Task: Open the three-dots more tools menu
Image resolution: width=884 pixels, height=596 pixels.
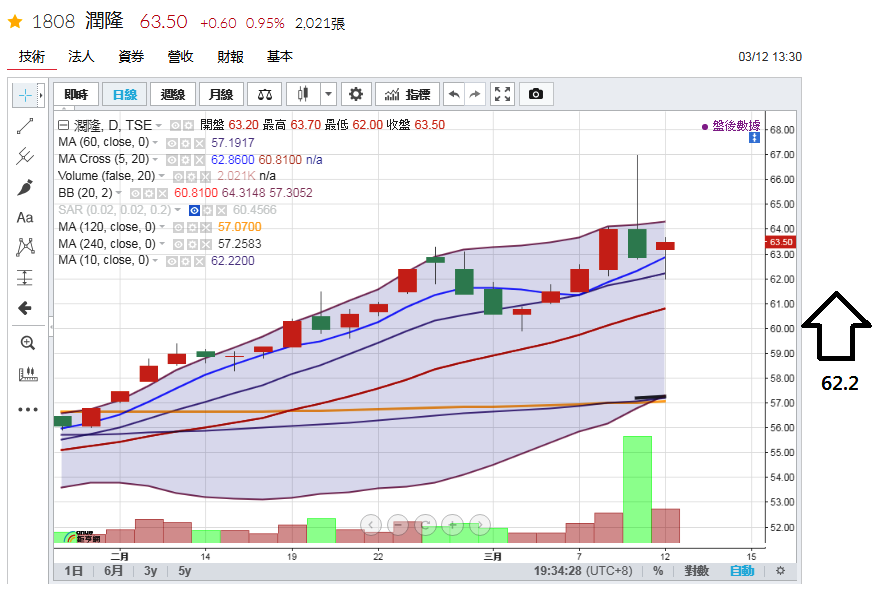Action: [x=28, y=409]
